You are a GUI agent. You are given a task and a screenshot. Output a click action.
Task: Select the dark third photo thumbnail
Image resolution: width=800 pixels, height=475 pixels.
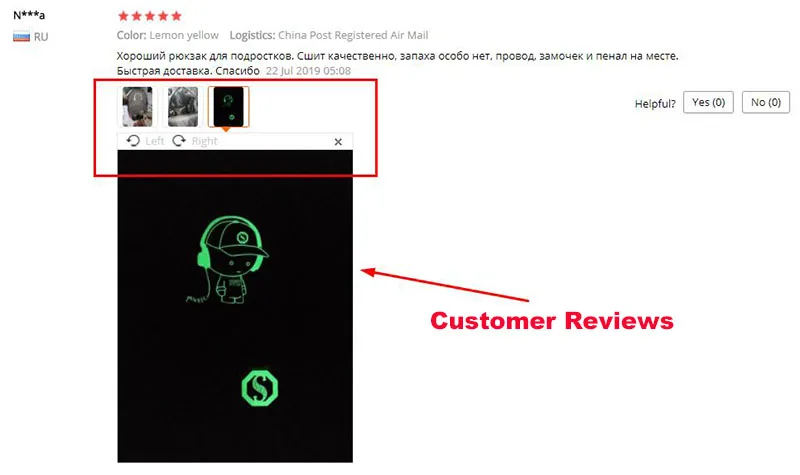coord(229,107)
